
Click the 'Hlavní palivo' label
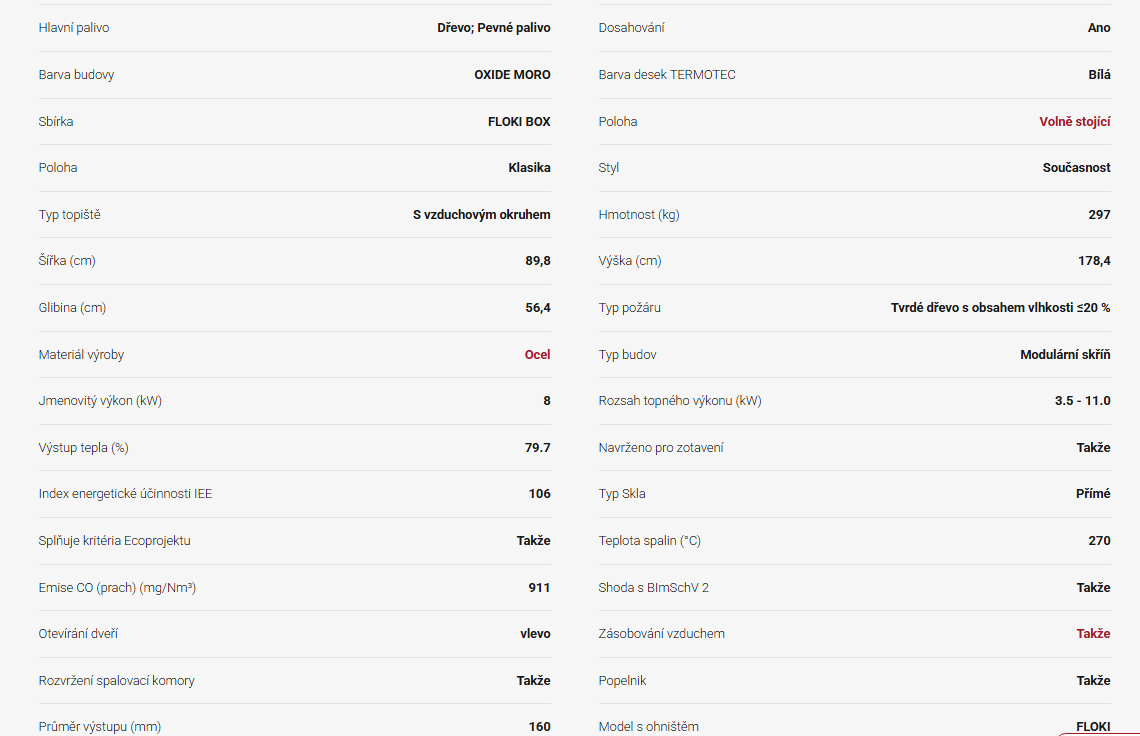74,28
